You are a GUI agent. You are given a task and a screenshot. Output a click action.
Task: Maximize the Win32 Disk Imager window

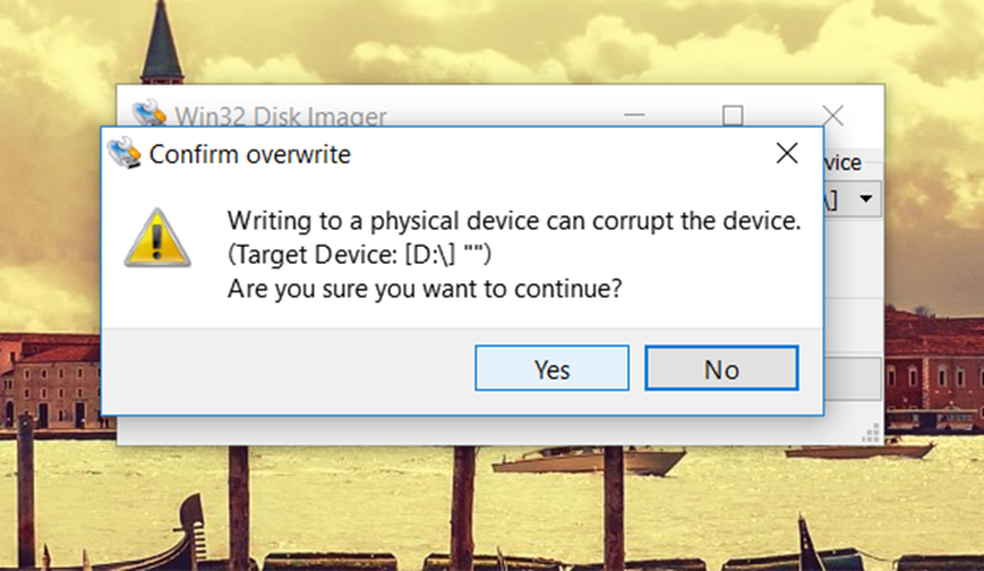click(733, 116)
